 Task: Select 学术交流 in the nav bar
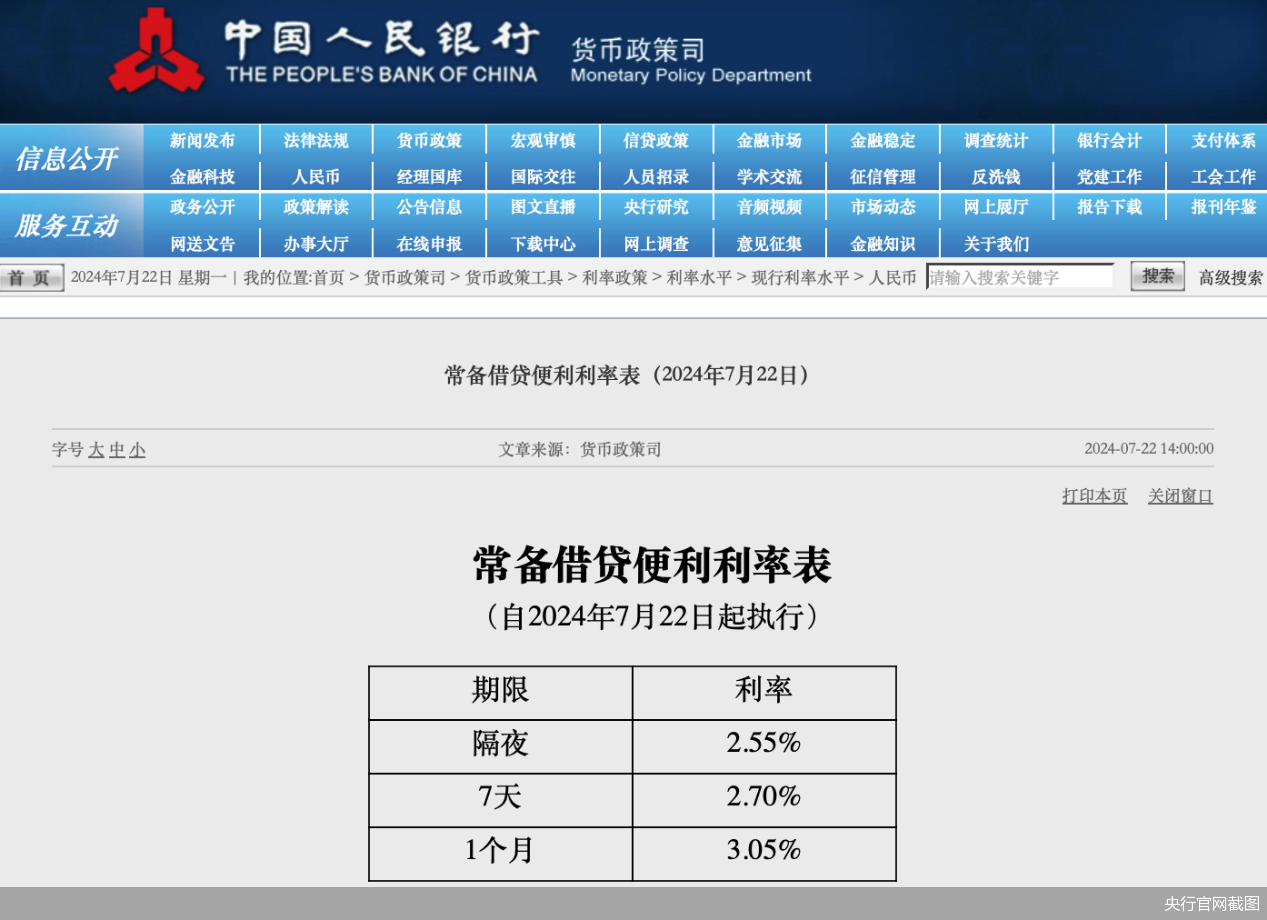tap(769, 177)
